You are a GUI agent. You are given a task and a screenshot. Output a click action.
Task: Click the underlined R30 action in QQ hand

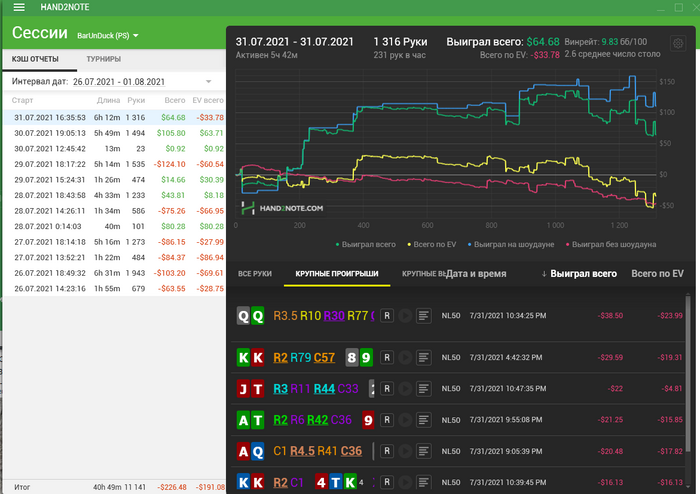(x=334, y=316)
